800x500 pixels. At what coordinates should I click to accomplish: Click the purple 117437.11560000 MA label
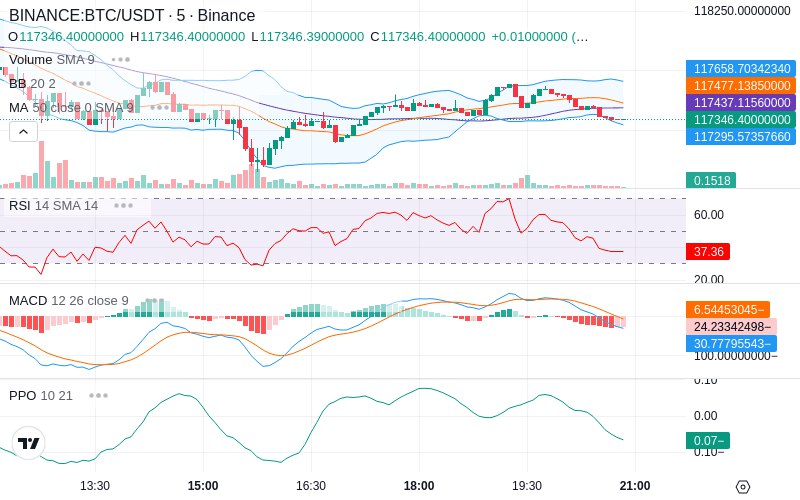coord(741,103)
